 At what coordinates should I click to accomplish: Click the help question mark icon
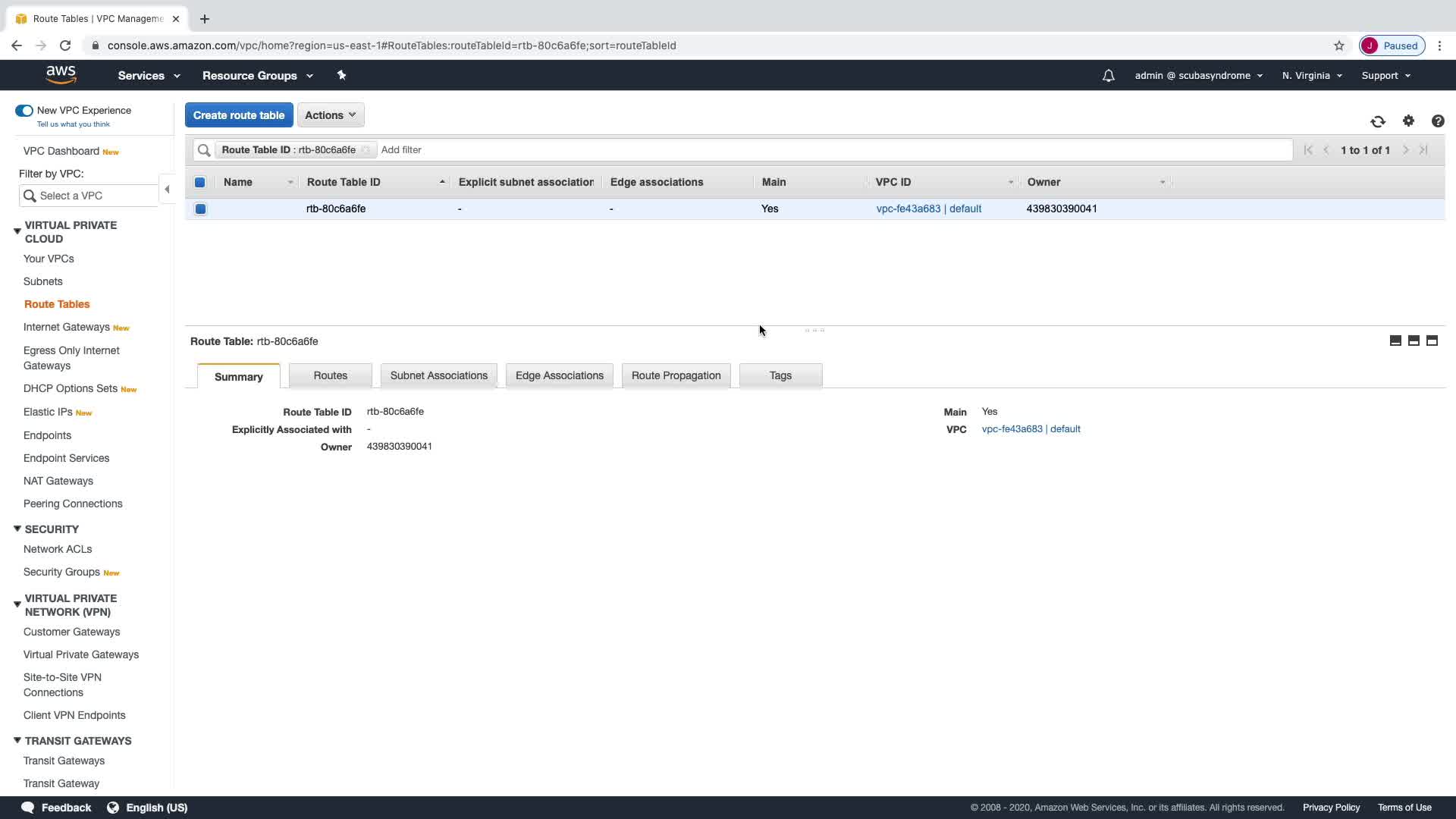tap(1437, 121)
